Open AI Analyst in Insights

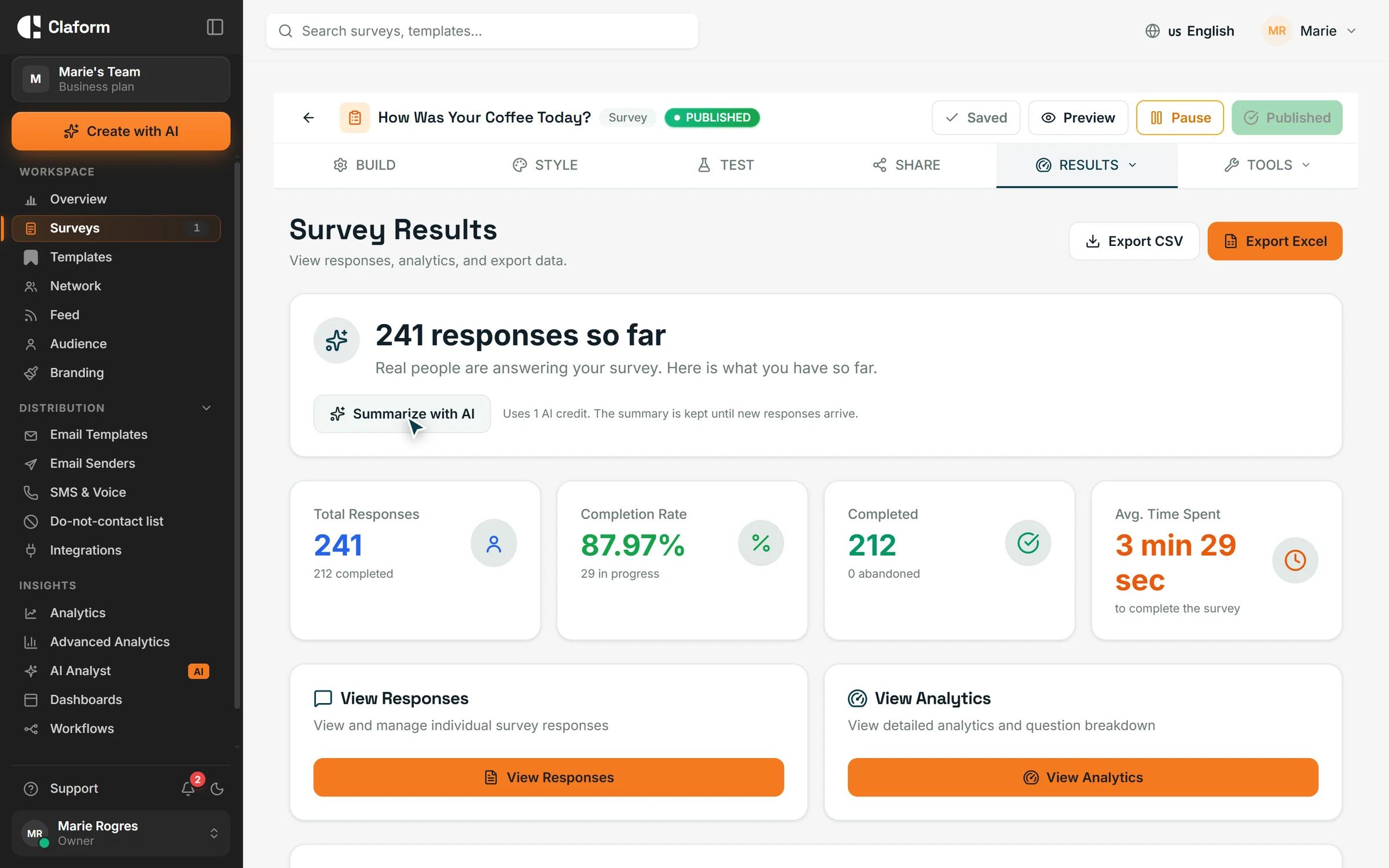click(116, 671)
